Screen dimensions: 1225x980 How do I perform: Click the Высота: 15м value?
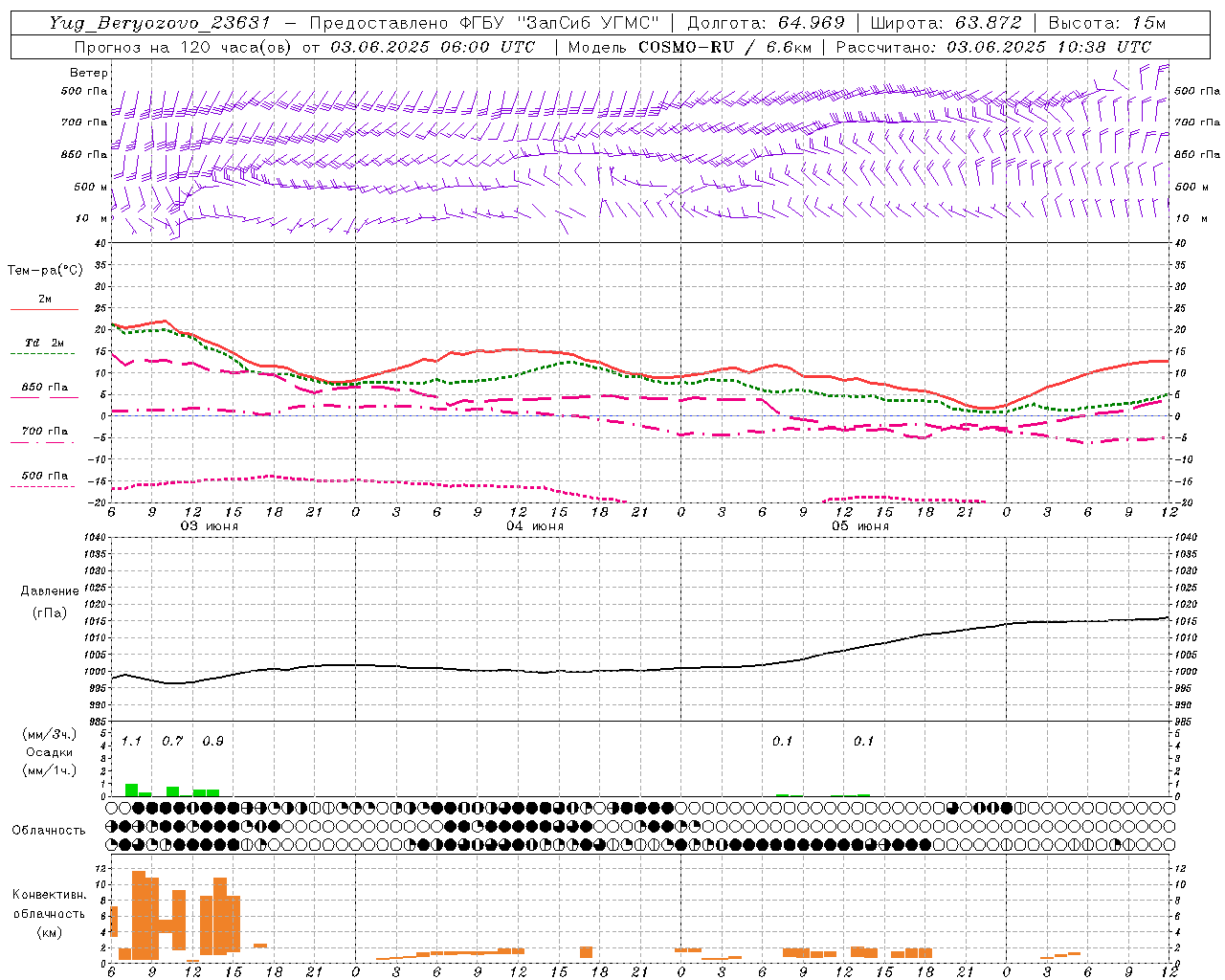pos(1107,23)
